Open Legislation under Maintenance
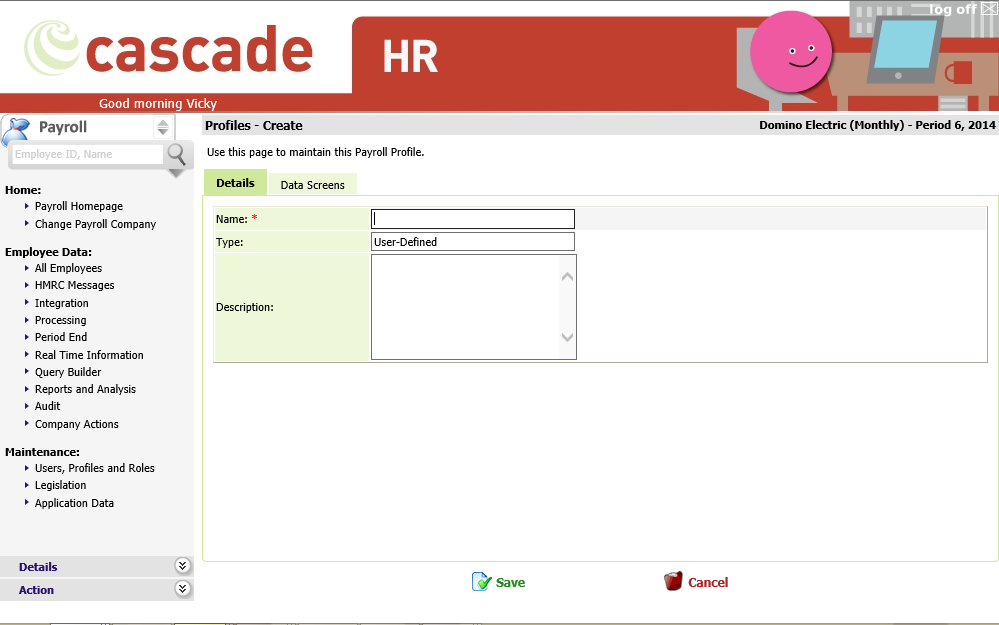Screen dimensions: 999x625 61,485
